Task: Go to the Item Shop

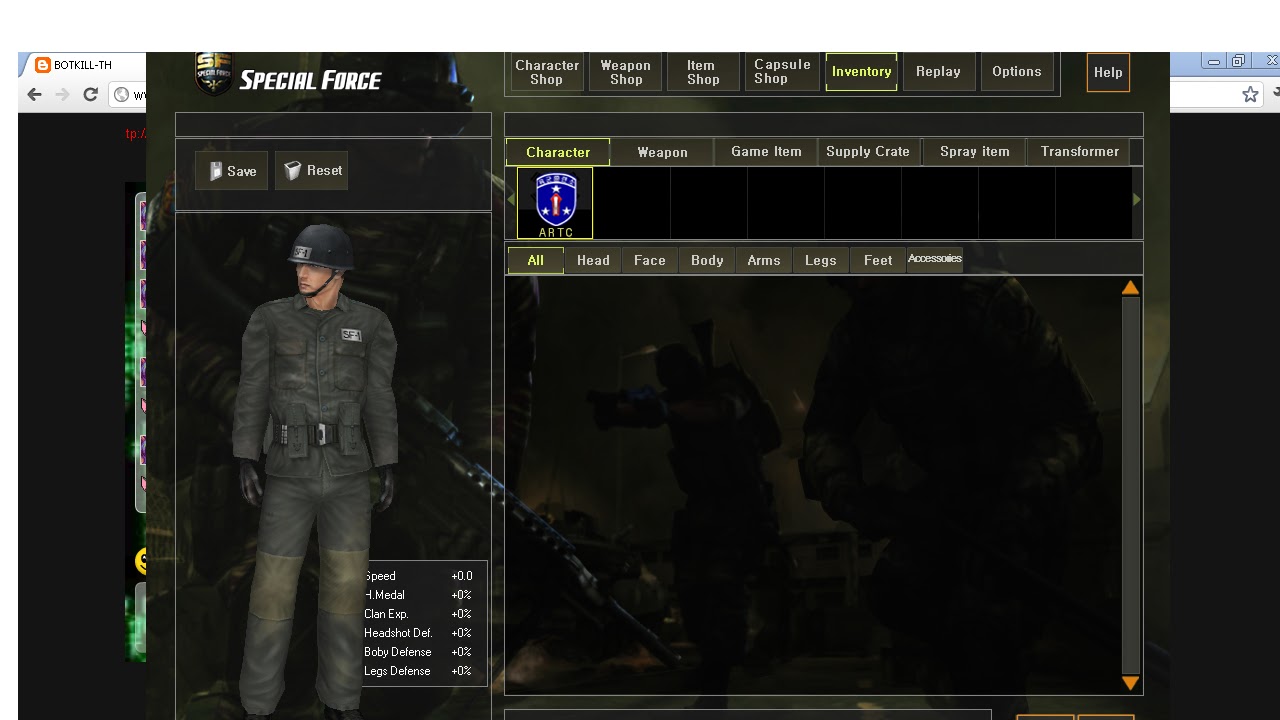Action: [702, 72]
